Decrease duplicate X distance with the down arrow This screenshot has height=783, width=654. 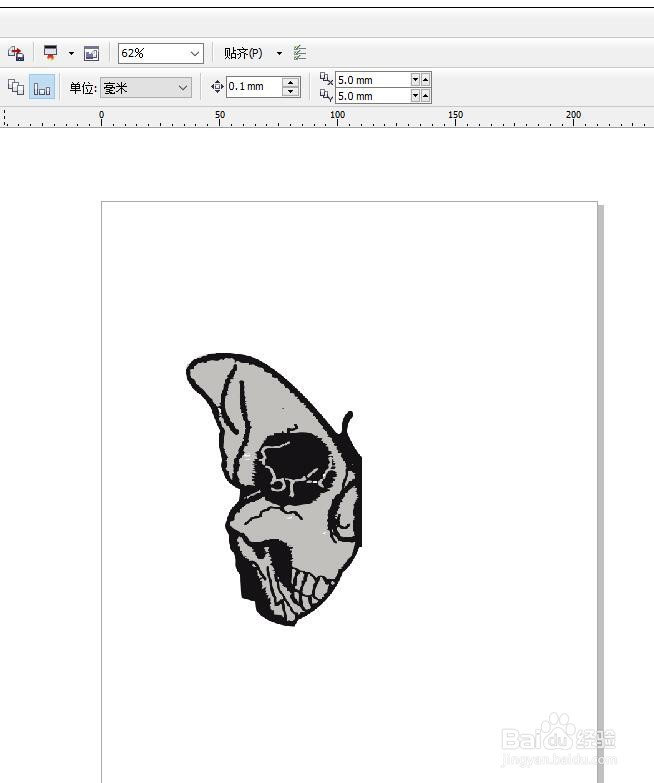click(x=415, y=80)
